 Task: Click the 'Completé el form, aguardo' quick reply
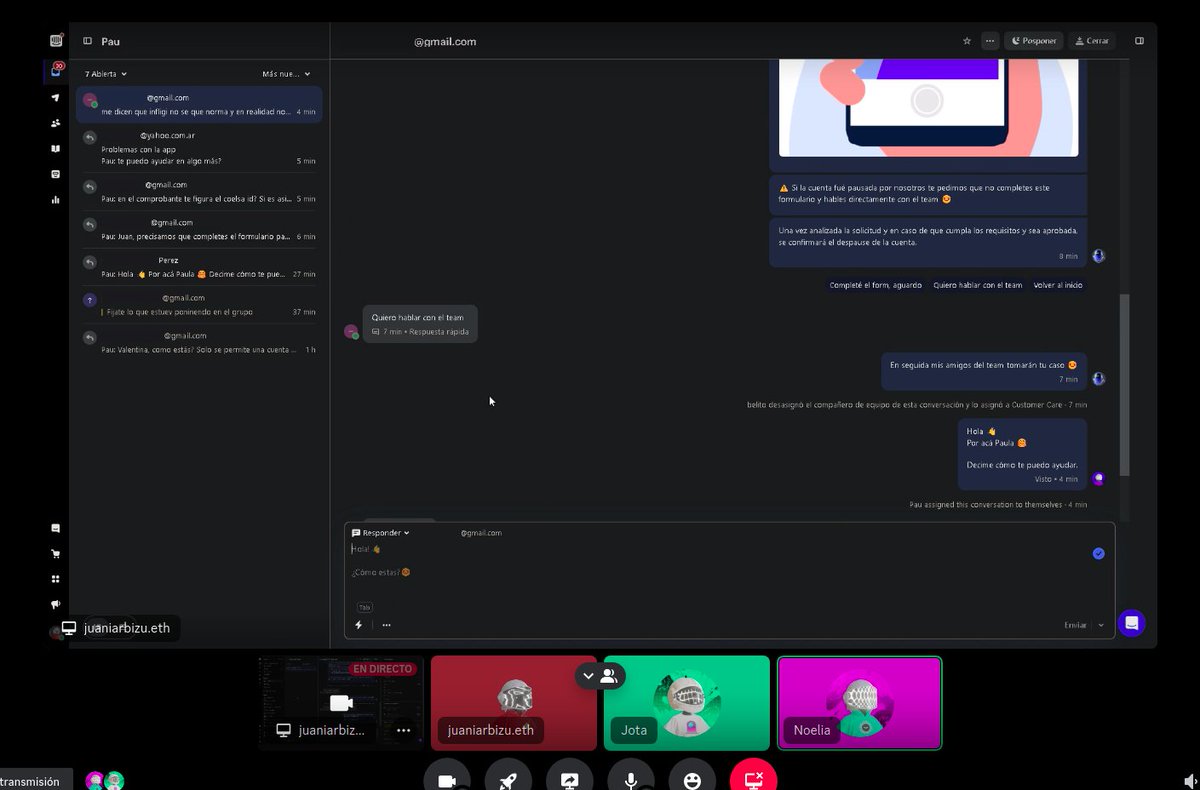[x=875, y=285]
